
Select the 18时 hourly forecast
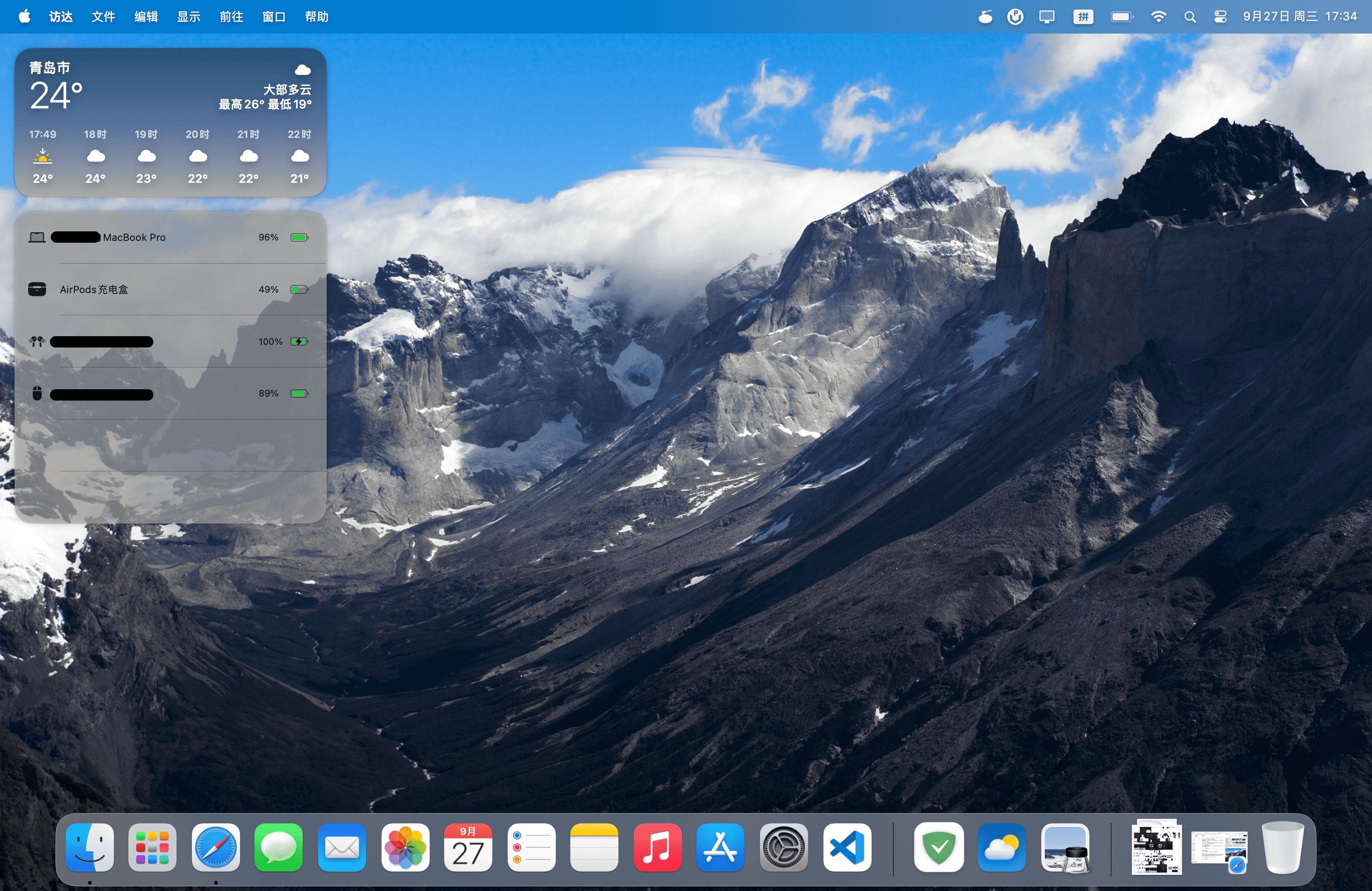click(x=95, y=156)
